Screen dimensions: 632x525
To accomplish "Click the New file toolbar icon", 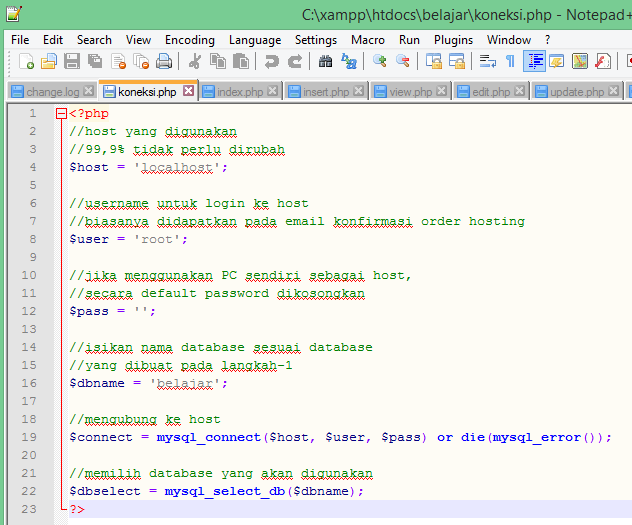I will coord(26,62).
